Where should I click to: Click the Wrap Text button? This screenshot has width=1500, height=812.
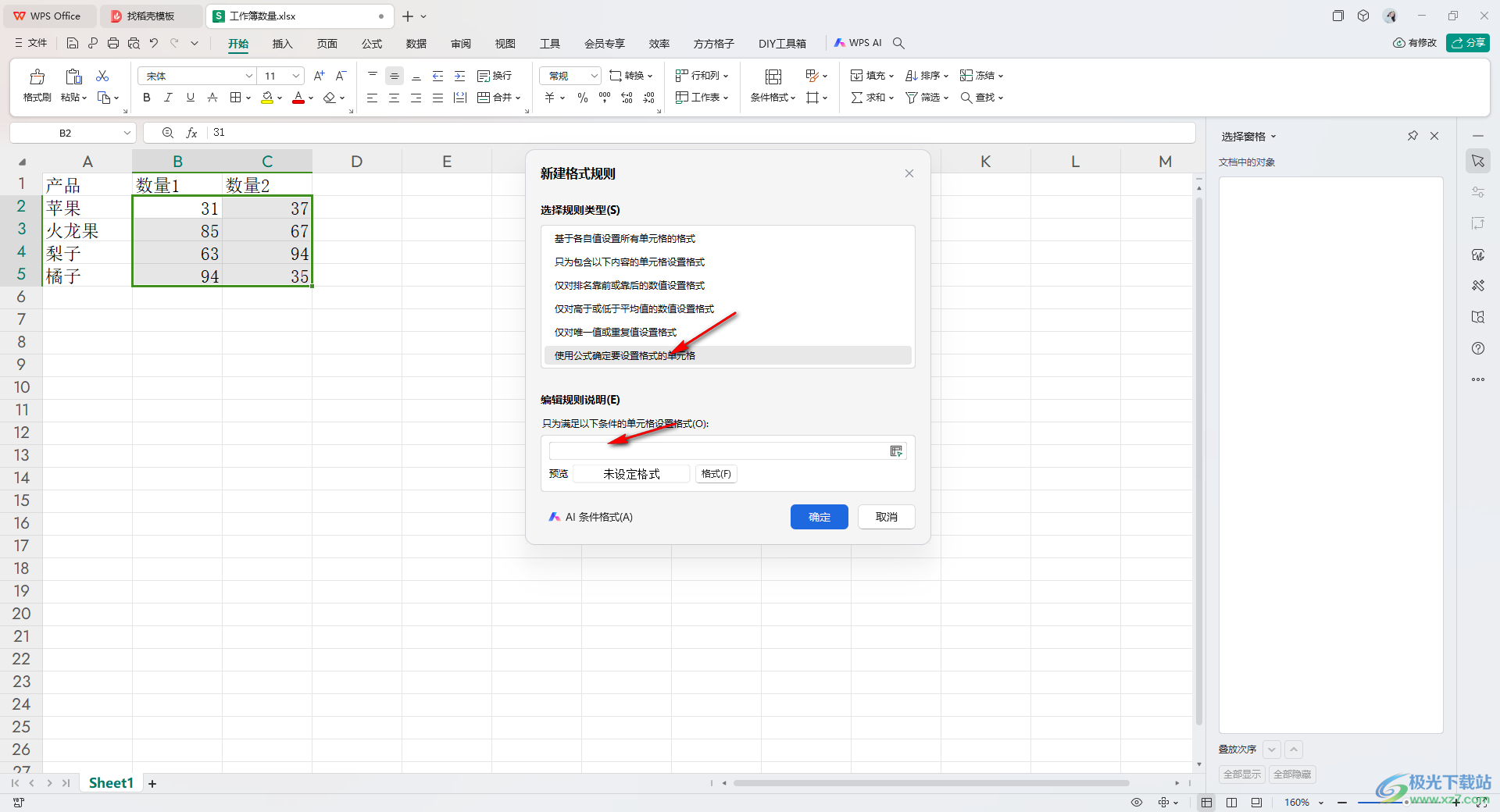(x=495, y=76)
